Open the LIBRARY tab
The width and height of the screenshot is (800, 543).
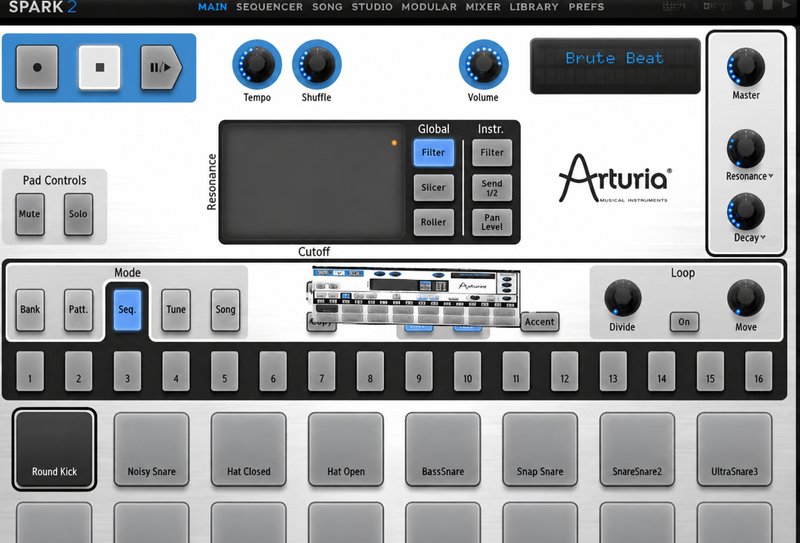coord(534,7)
